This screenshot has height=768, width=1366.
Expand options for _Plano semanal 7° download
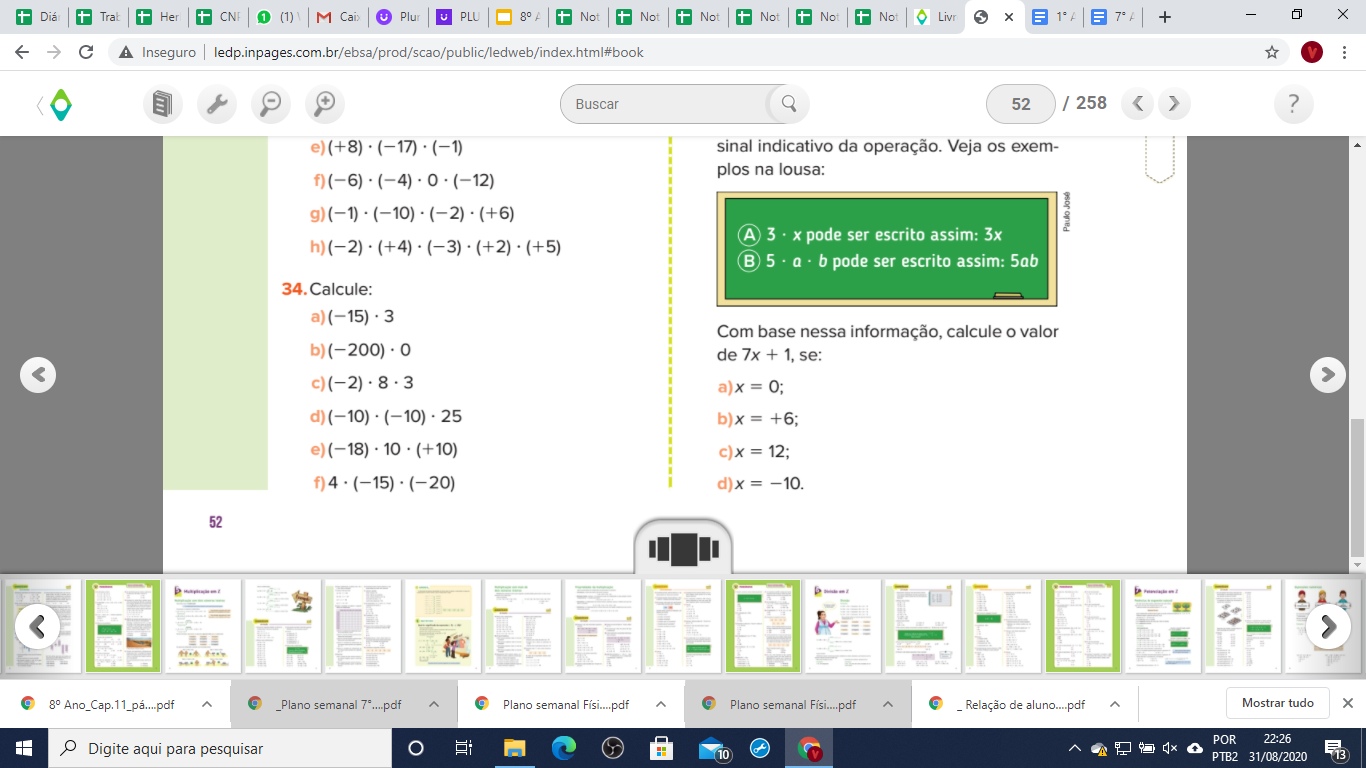434,704
